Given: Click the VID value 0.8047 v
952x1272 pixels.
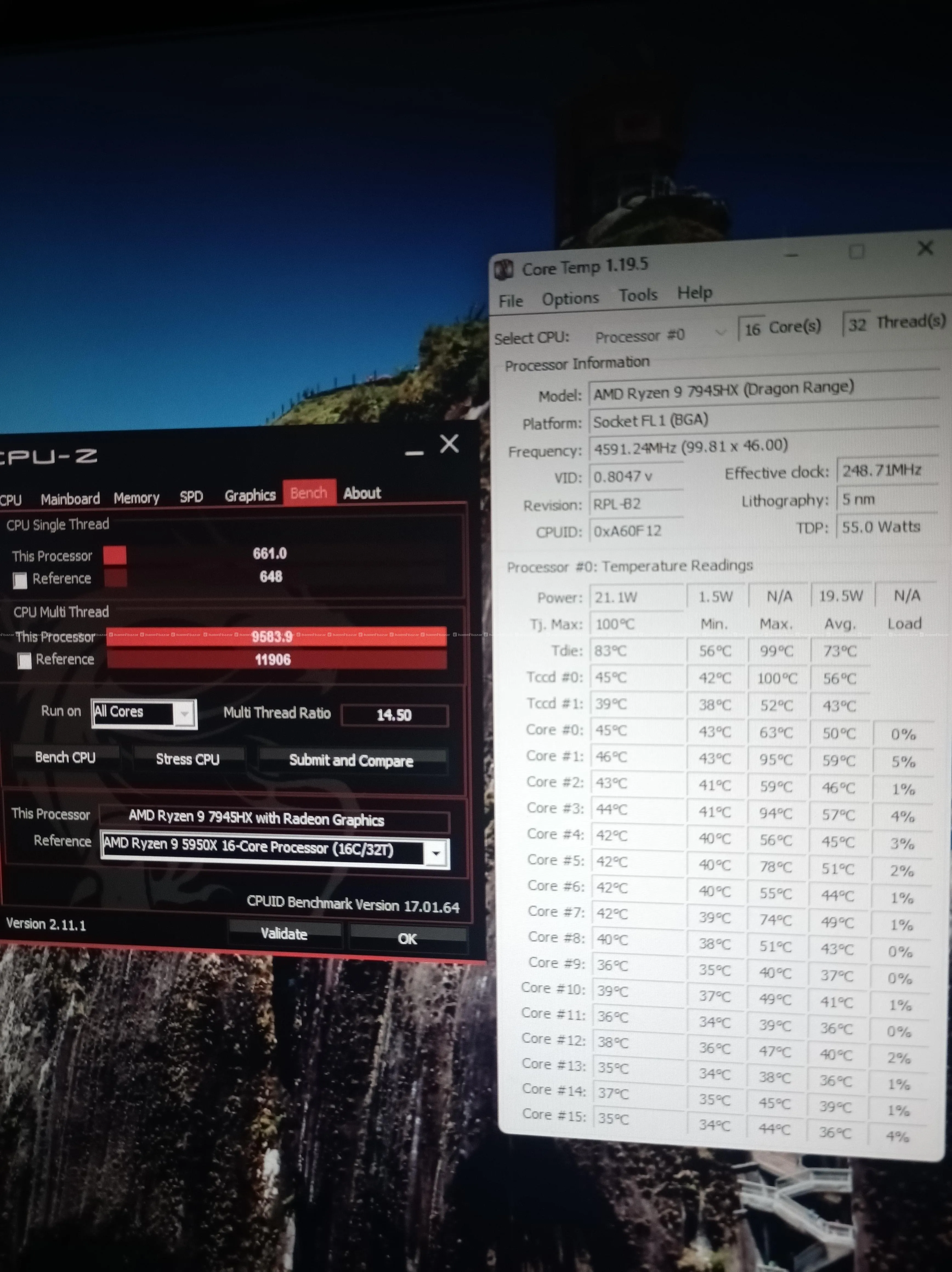Looking at the screenshot, I should point(637,476).
